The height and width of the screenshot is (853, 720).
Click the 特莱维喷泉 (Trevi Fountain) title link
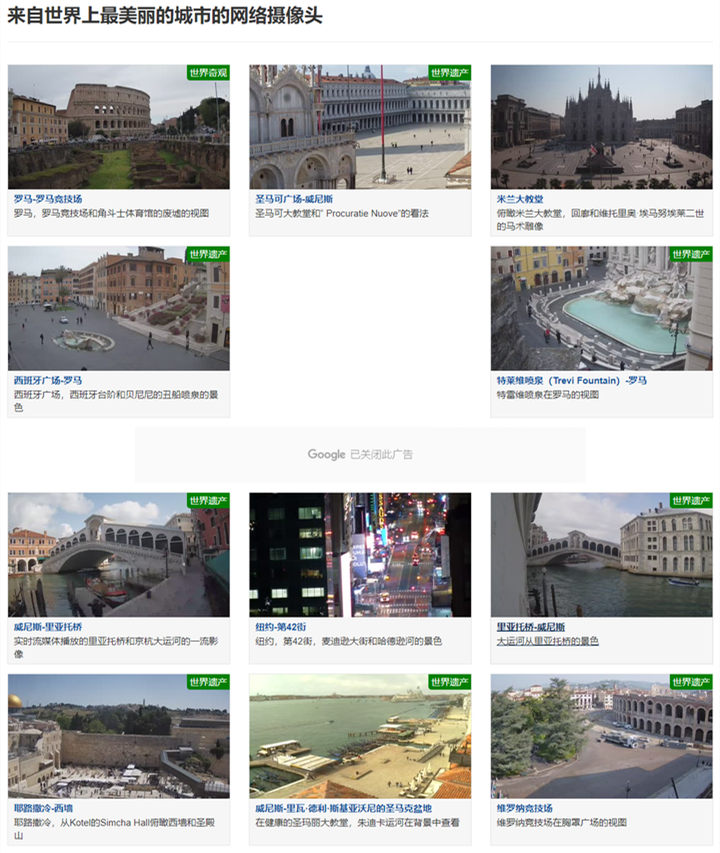click(x=572, y=381)
